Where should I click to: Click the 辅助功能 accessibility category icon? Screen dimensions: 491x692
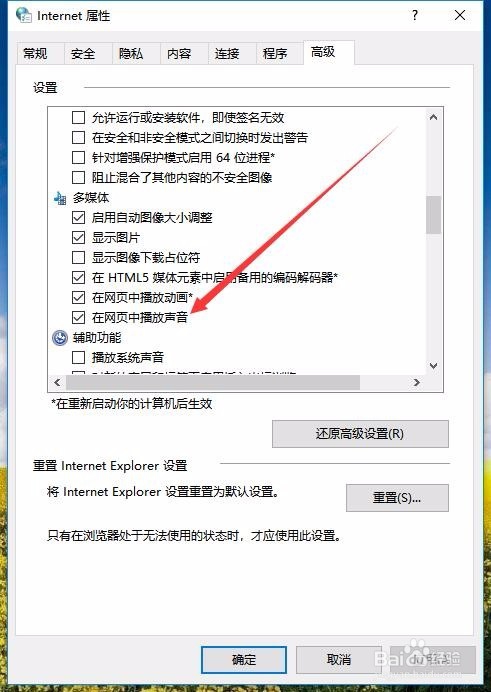pyautogui.click(x=60, y=338)
